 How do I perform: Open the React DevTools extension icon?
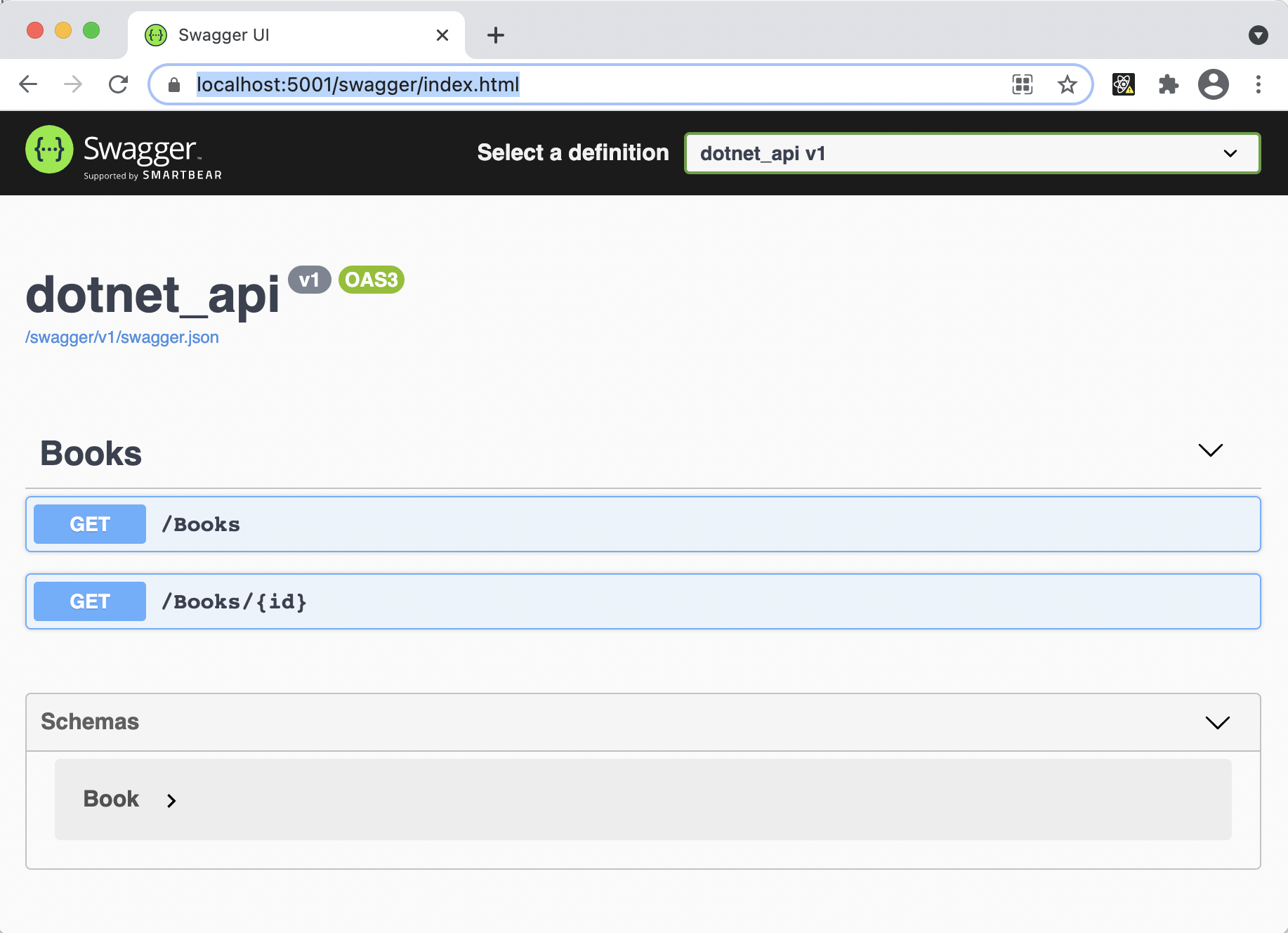pos(1124,84)
